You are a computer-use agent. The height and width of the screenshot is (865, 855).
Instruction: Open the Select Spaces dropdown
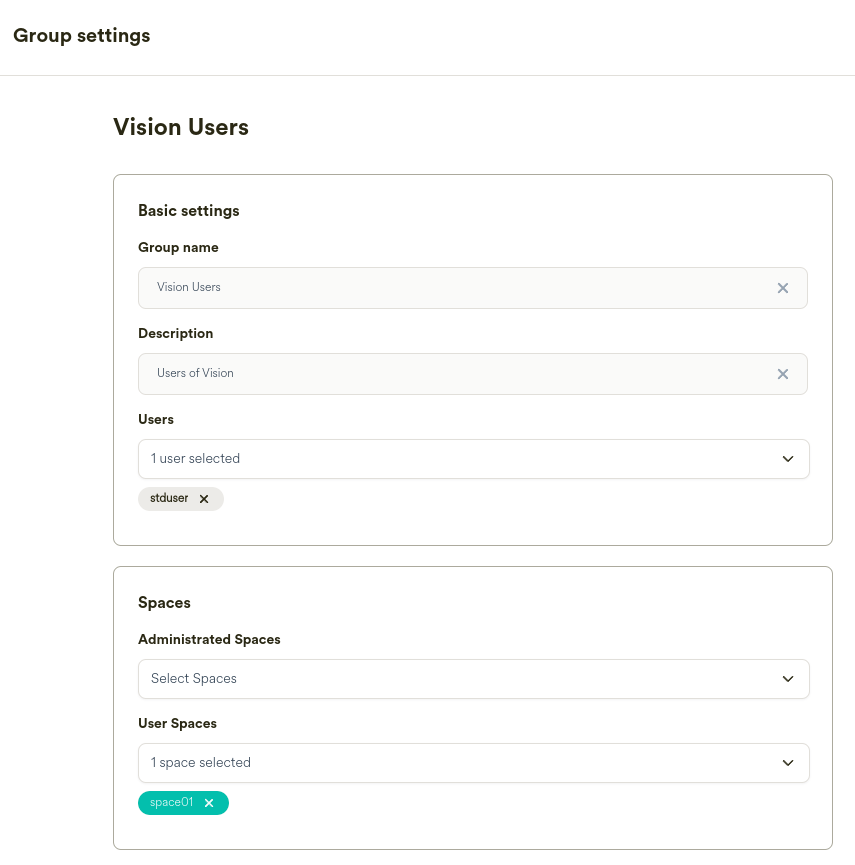473,678
